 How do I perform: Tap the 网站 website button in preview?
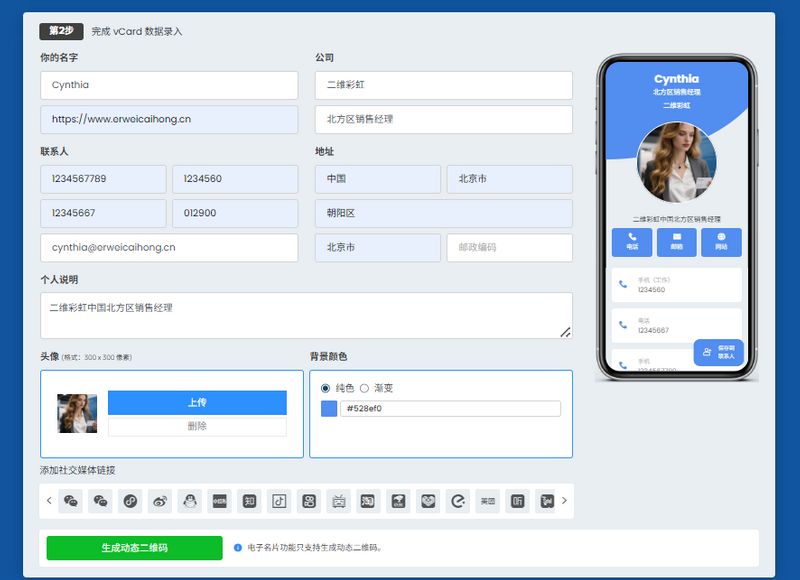721,242
